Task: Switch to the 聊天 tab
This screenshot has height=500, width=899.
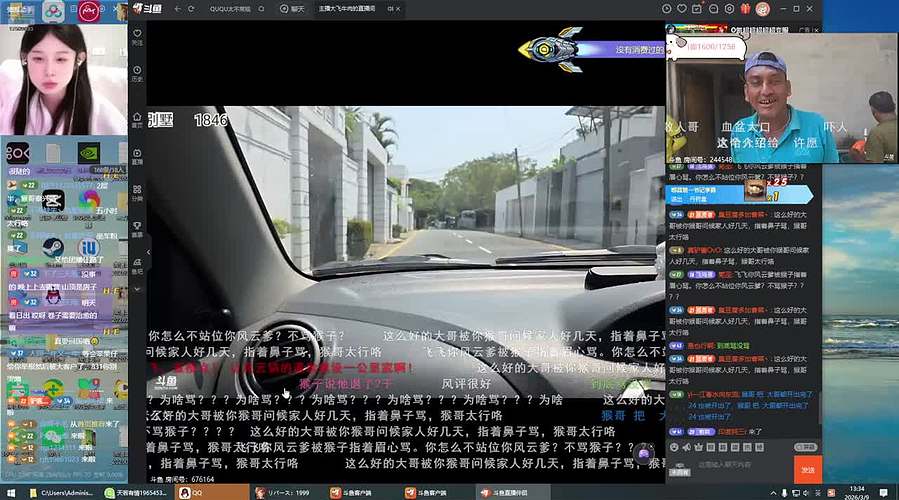Action: (292, 8)
